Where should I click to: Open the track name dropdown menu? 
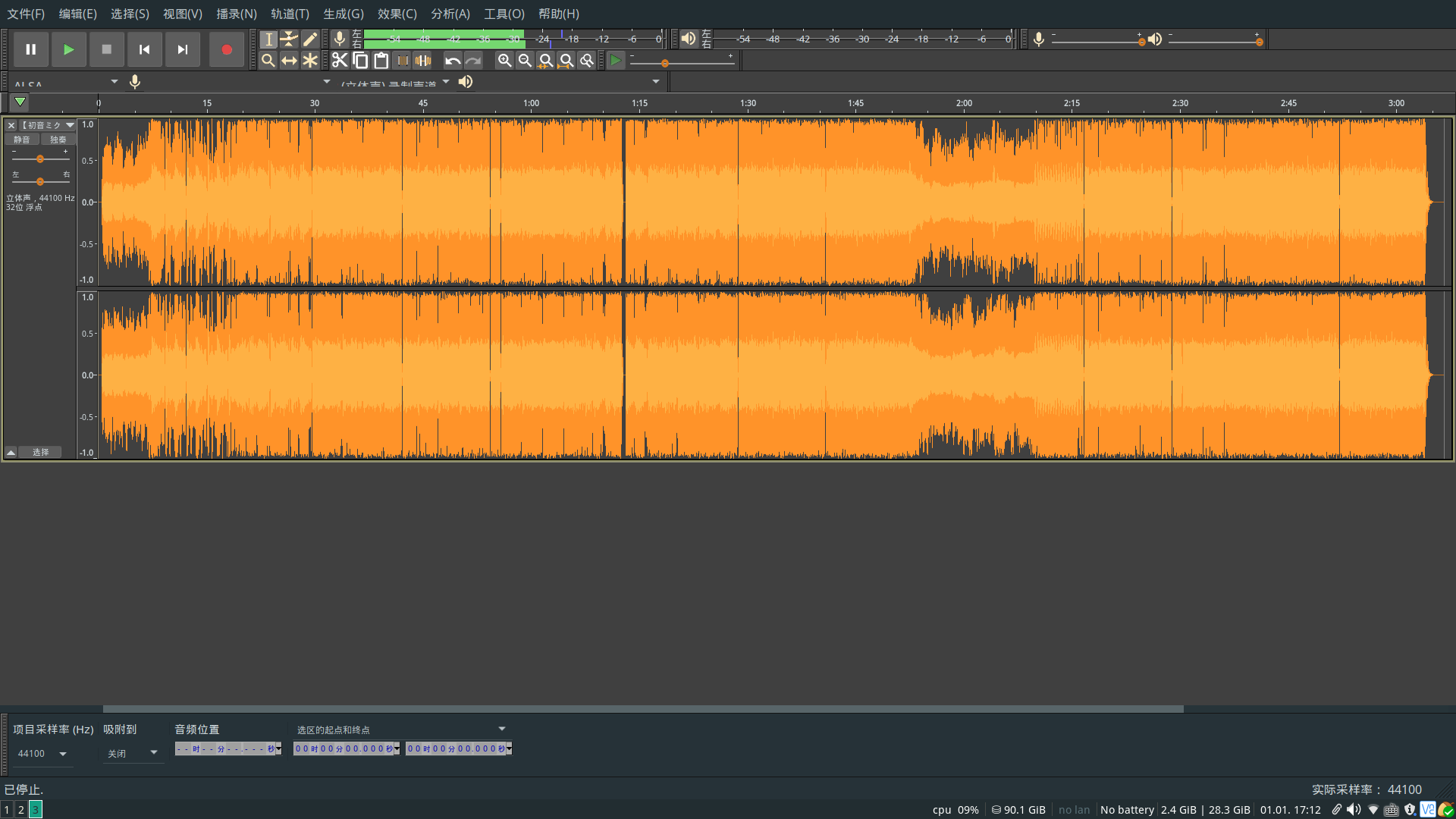pos(70,125)
